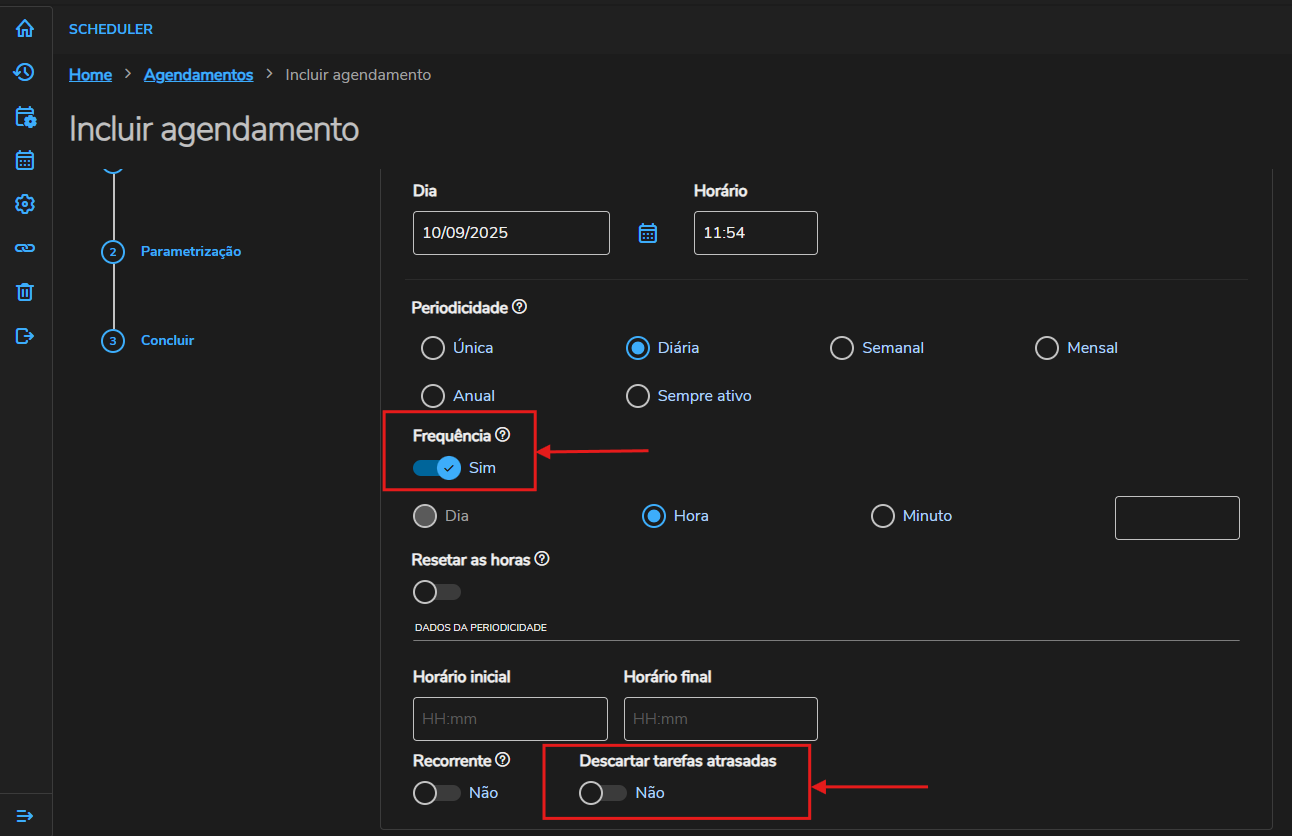Click the home icon in sidebar
The height and width of the screenshot is (836, 1292).
click(25, 29)
